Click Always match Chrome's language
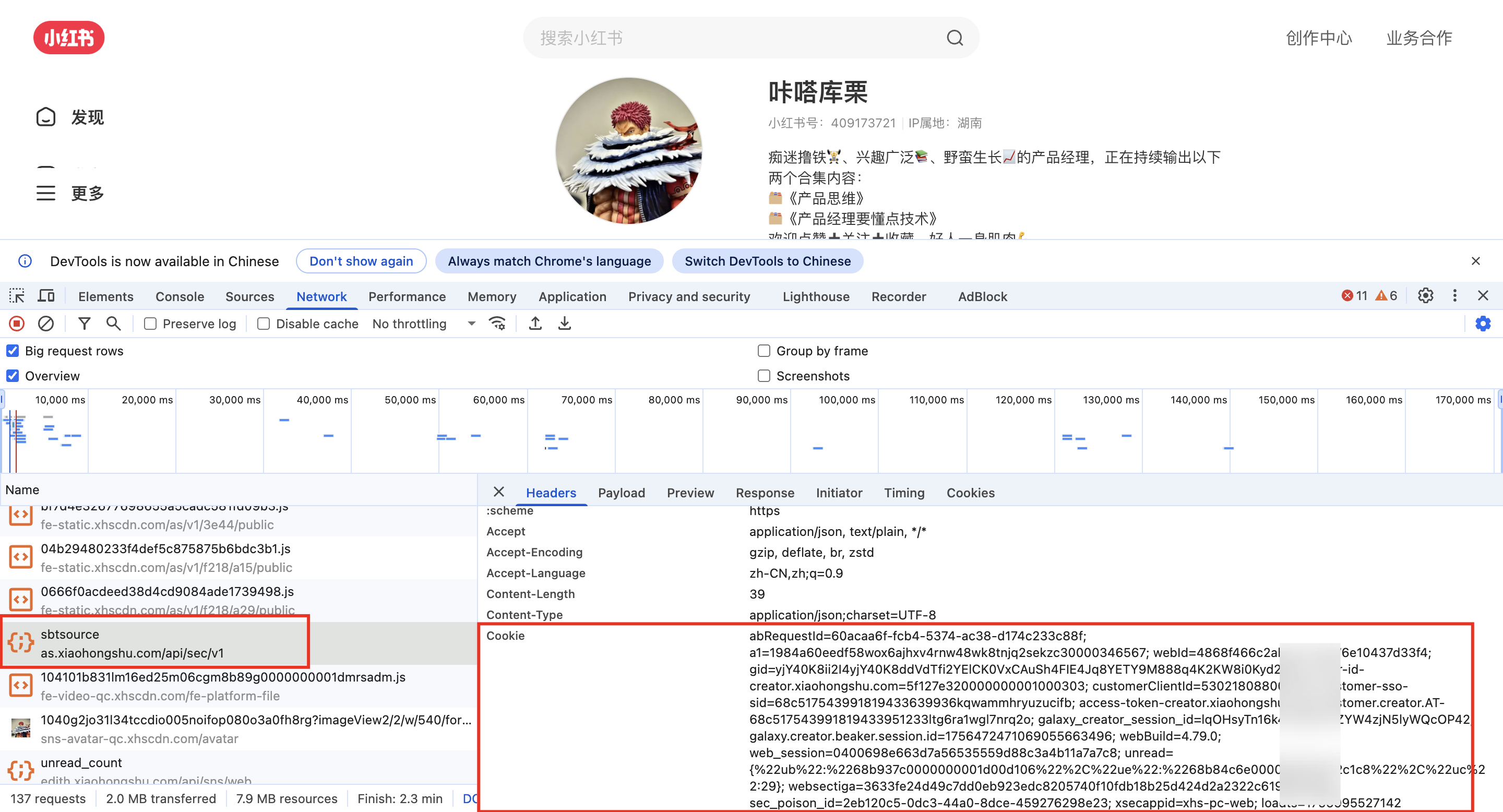This screenshot has width=1503, height=812. 549,261
